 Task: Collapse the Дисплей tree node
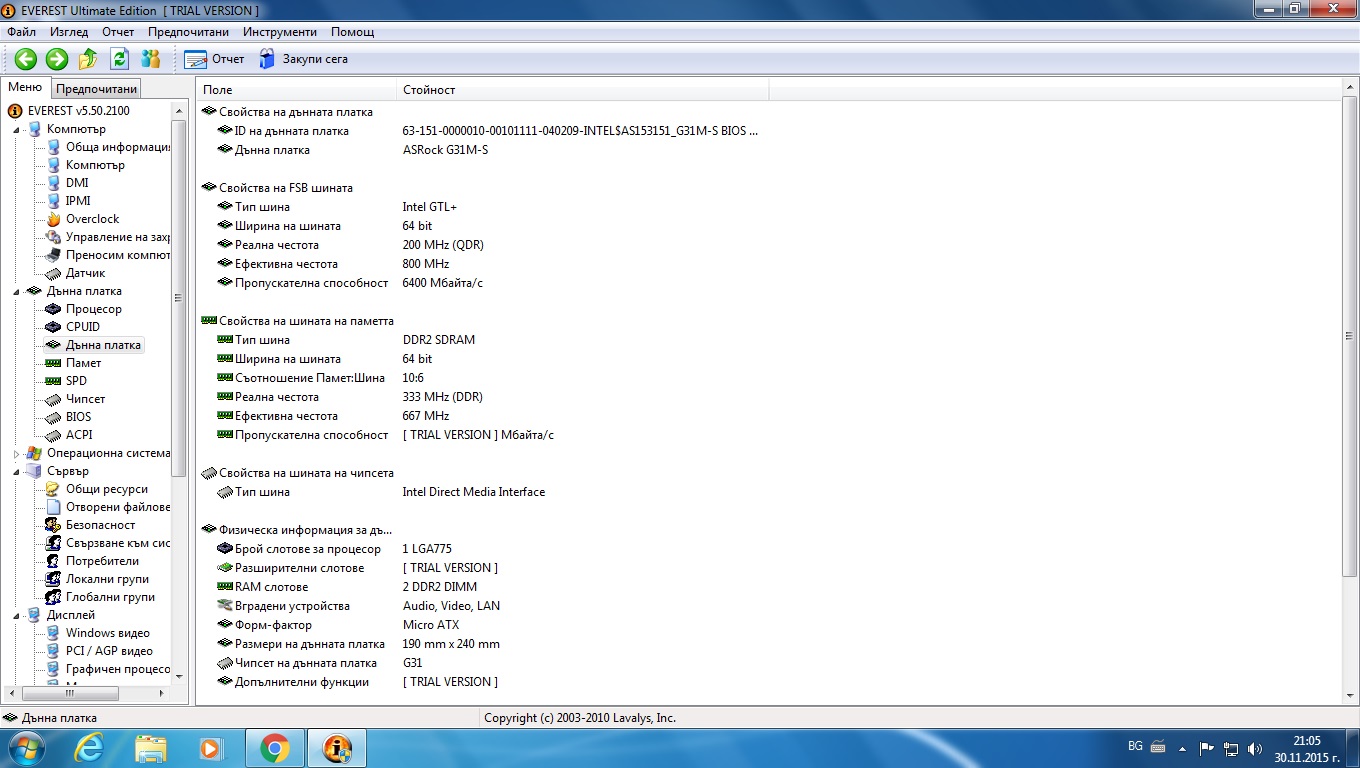16,615
